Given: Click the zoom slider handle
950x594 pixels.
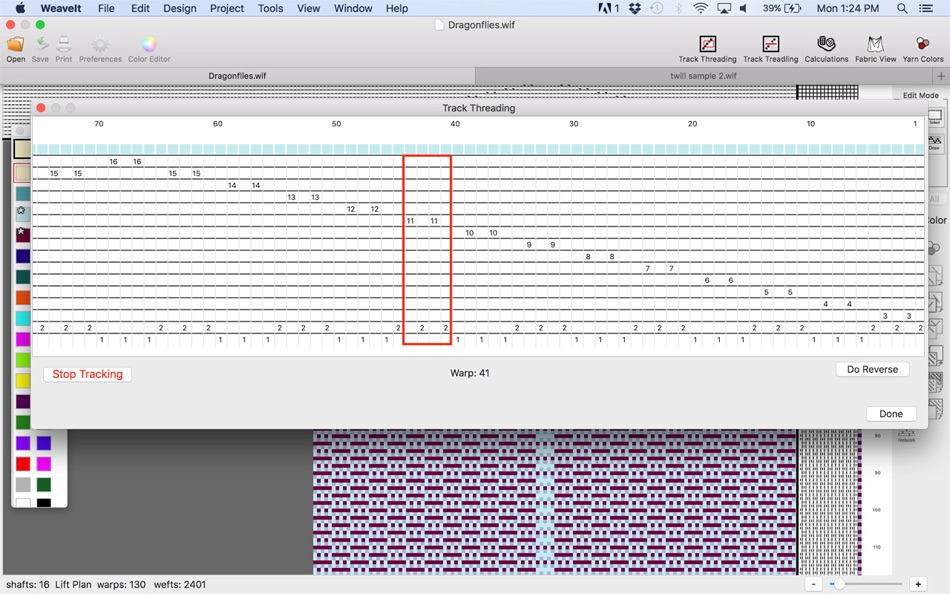Looking at the screenshot, I should coord(839,584).
